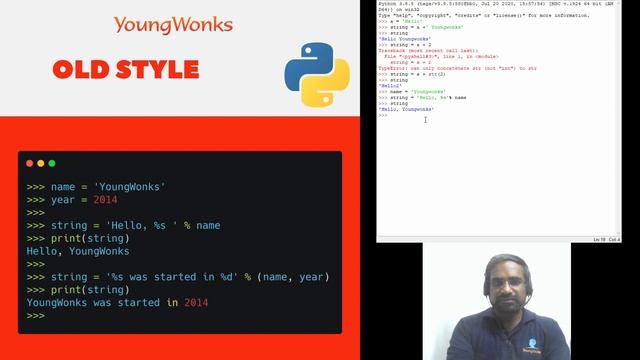Click the red dot in code window
Image resolution: width=640 pixels, height=360 pixels.
click(x=29, y=163)
